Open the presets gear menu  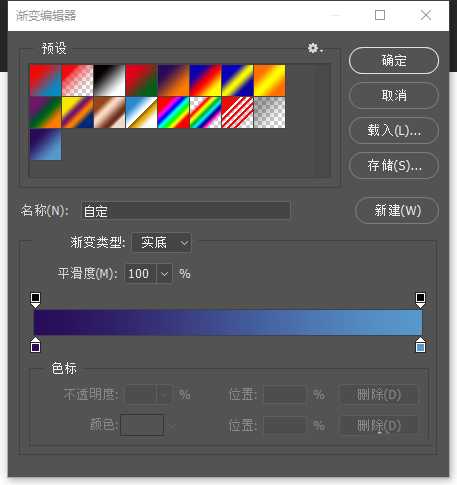(x=315, y=48)
